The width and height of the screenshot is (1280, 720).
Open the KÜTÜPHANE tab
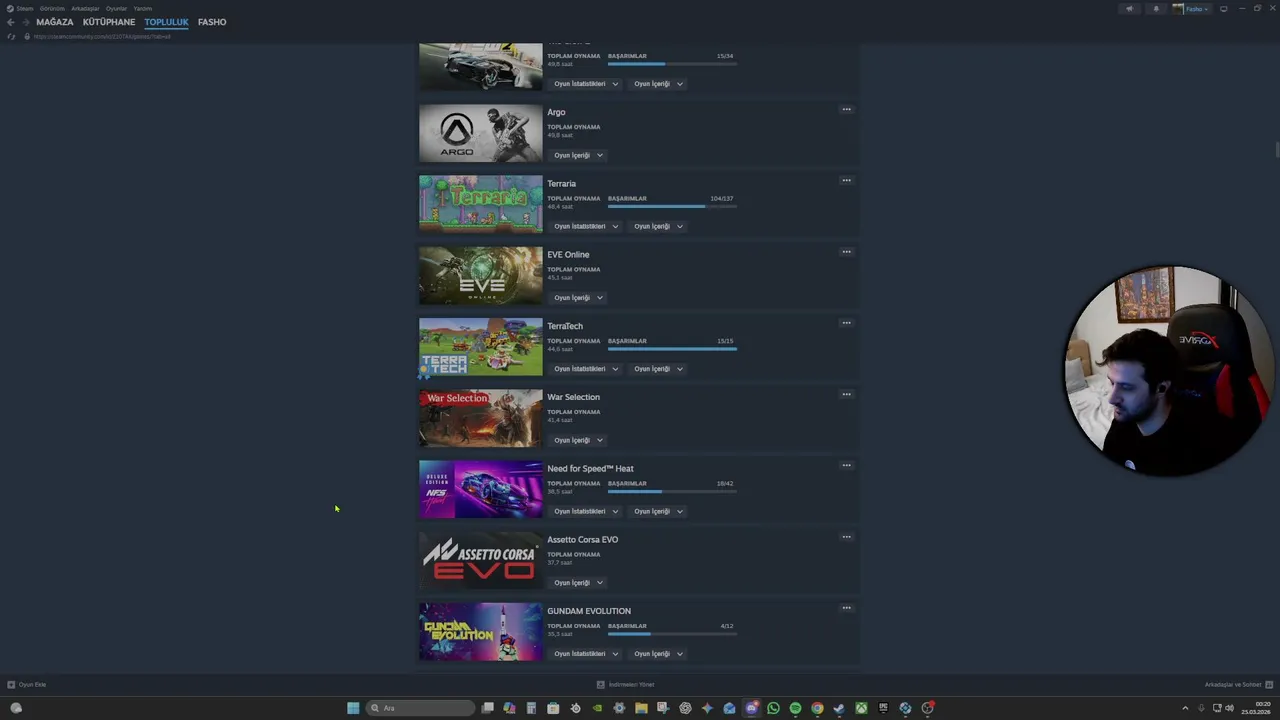(x=109, y=22)
